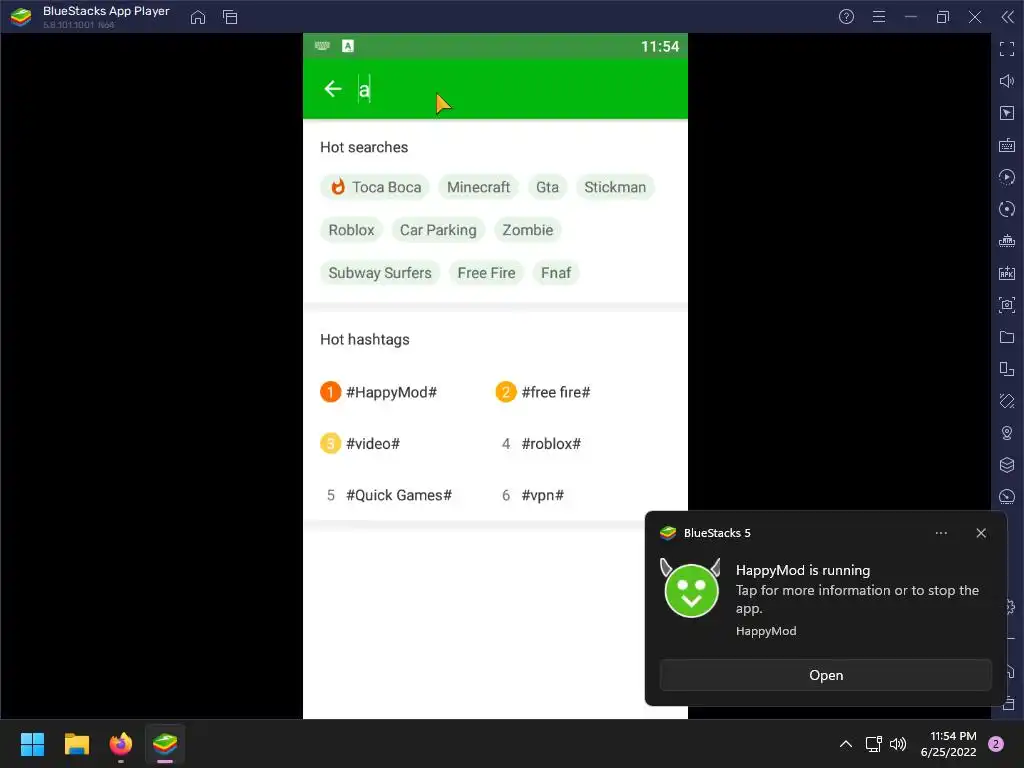The image size is (1024, 768).
Task: Open the Windows Start menu
Action: pos(32,744)
